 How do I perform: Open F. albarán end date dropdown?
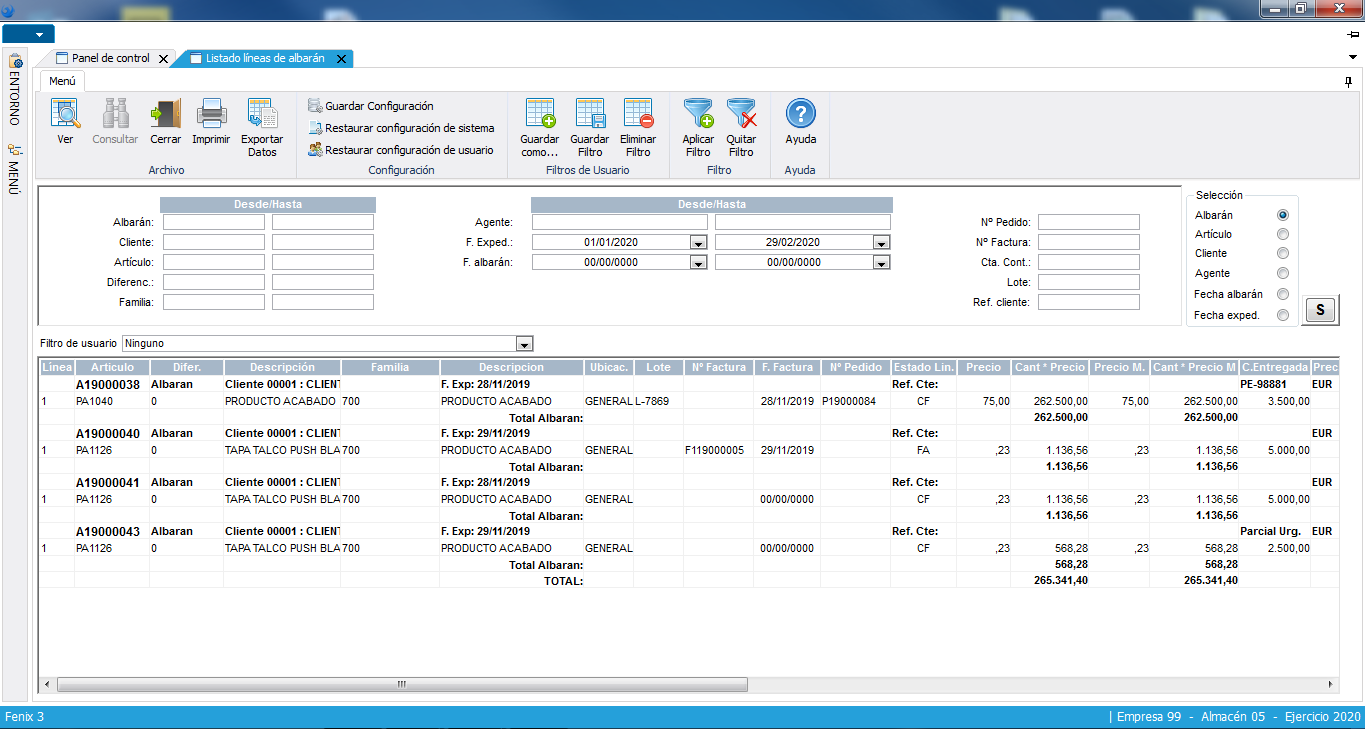pos(880,263)
